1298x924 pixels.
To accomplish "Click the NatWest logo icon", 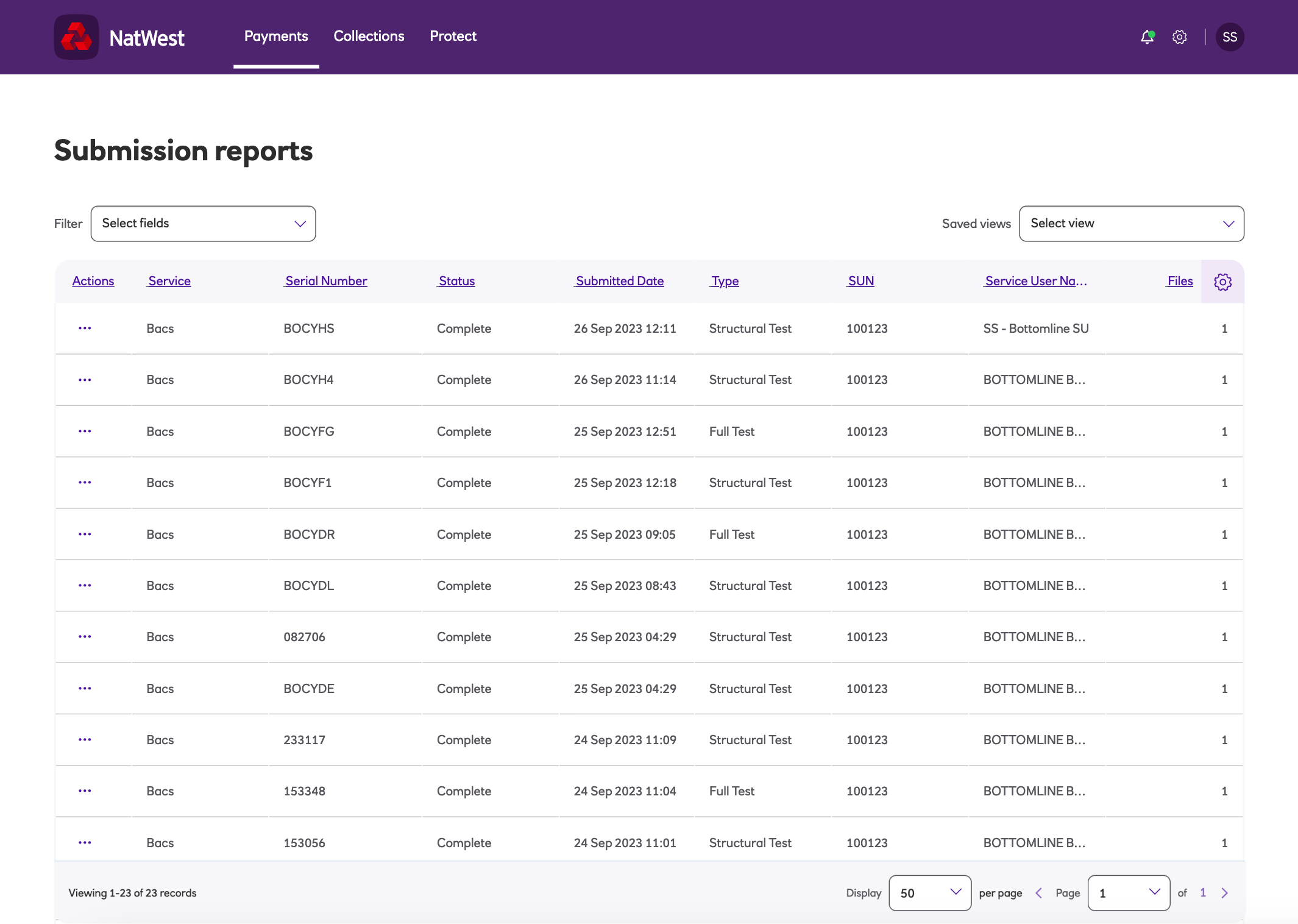I will (x=76, y=37).
